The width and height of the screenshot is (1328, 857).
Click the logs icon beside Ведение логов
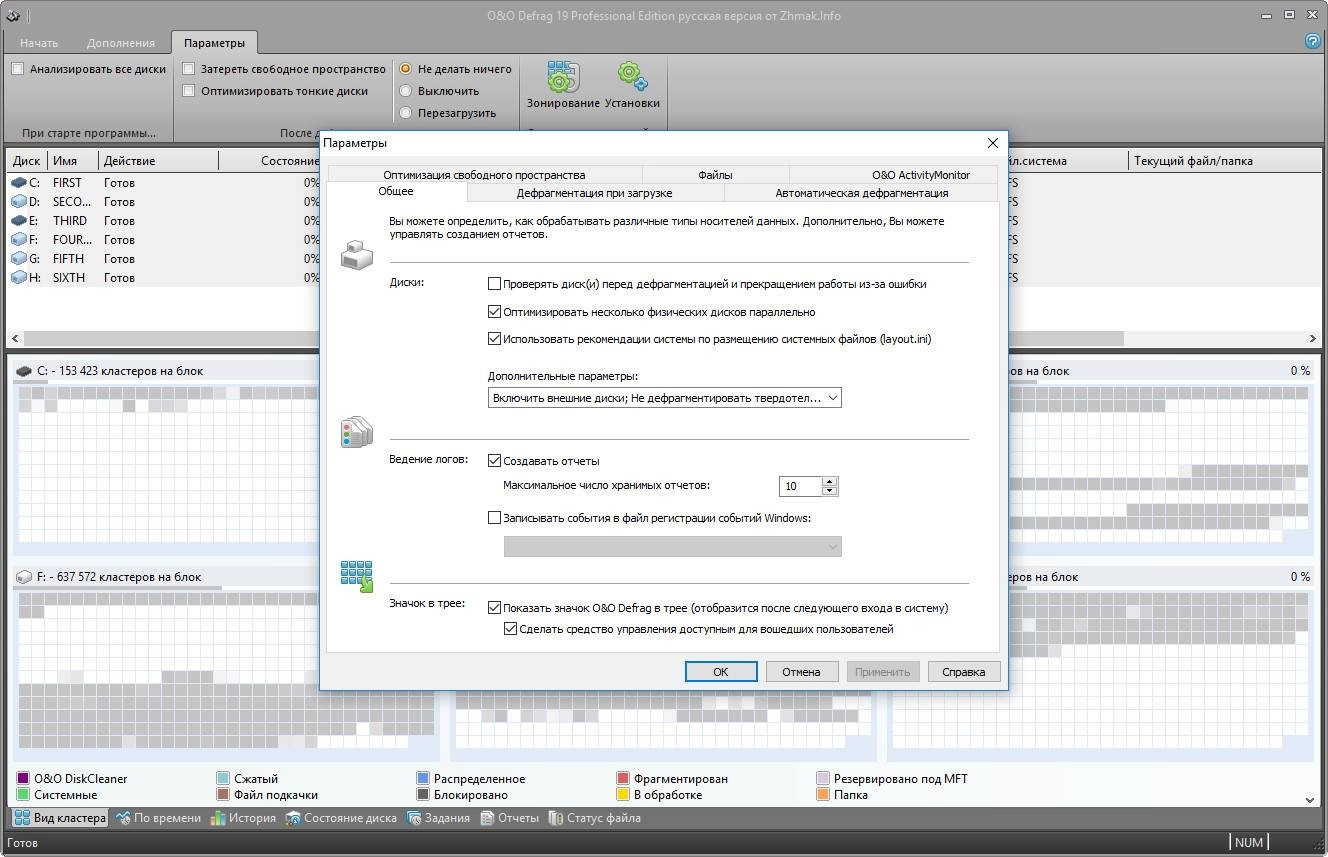[357, 432]
